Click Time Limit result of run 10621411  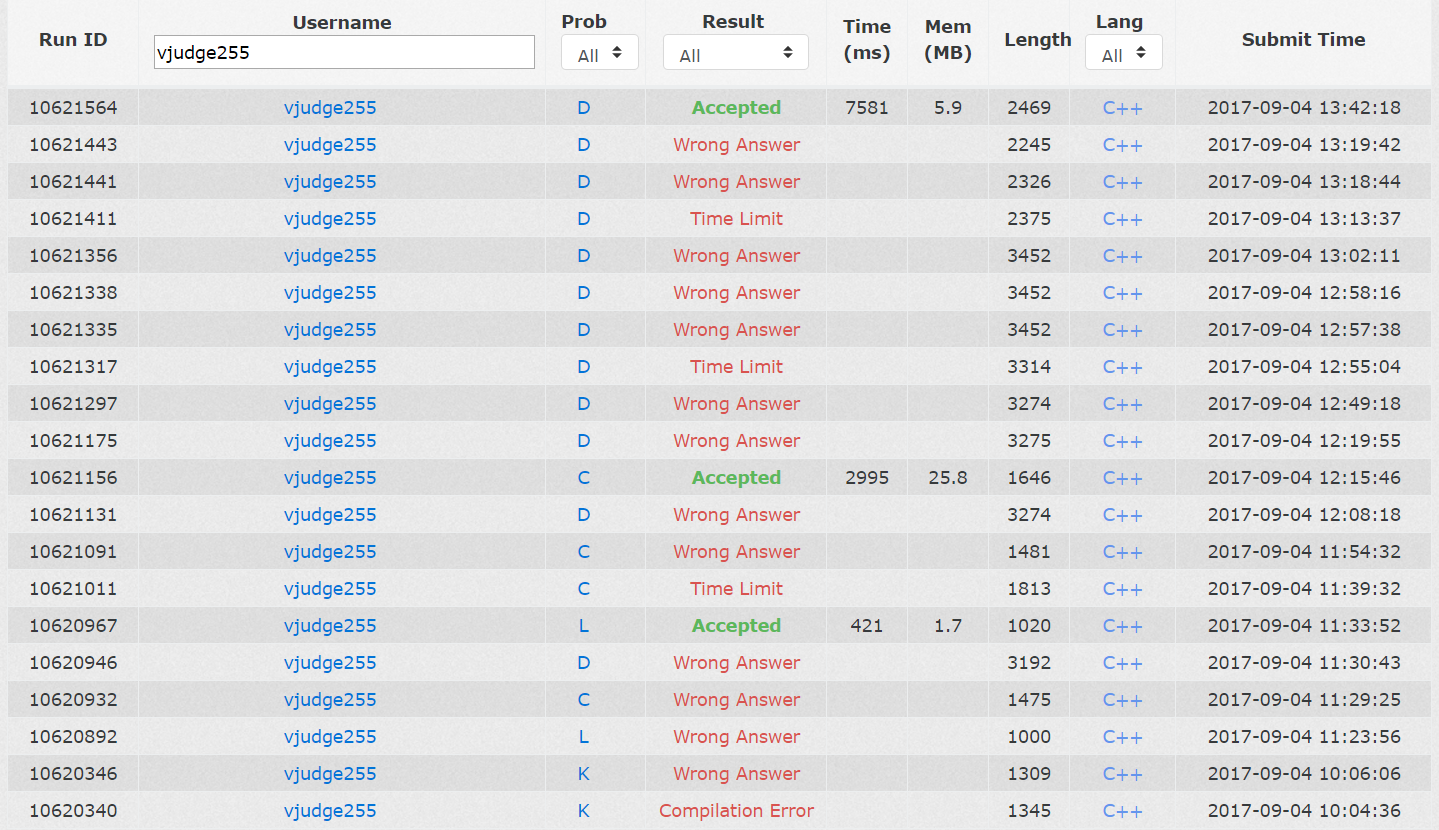736,219
